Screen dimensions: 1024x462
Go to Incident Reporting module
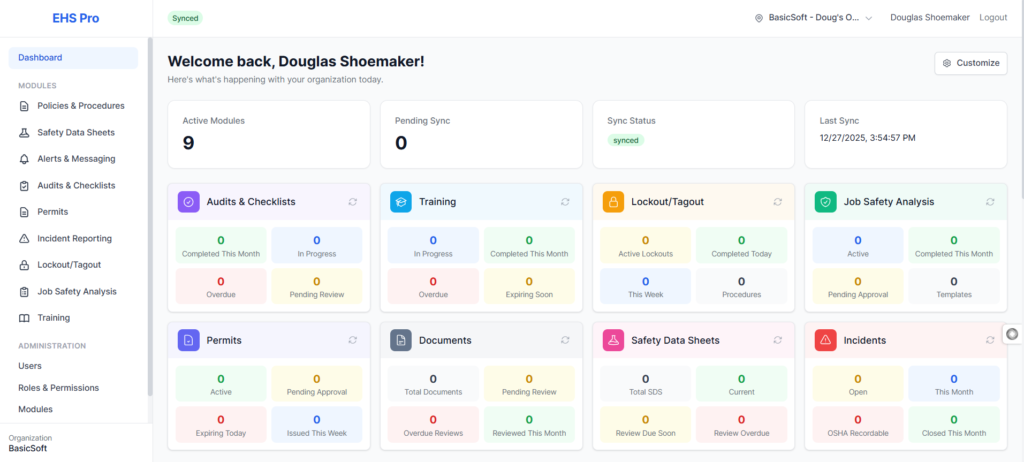click(x=74, y=239)
